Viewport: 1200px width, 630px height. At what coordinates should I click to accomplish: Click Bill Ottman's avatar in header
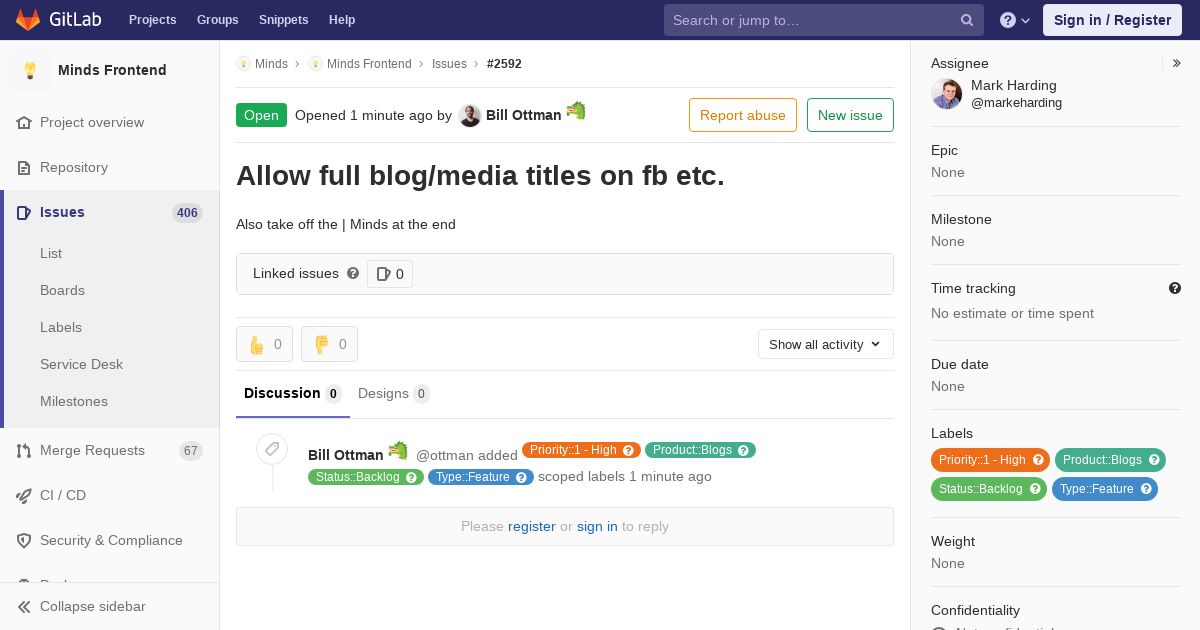coord(470,115)
